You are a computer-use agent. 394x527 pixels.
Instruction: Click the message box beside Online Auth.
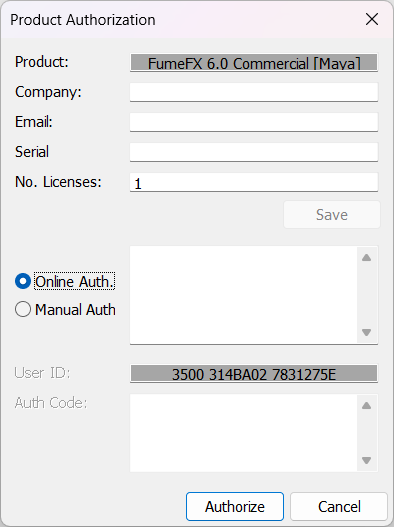[243, 295]
